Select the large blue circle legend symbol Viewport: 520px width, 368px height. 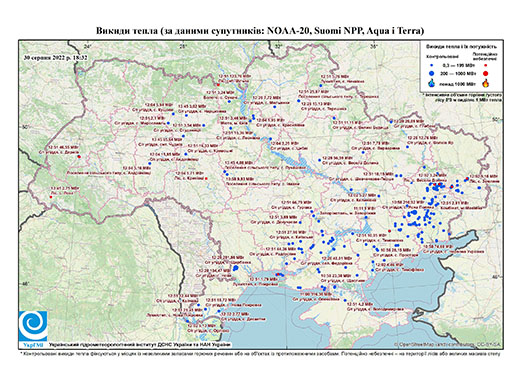(x=432, y=73)
